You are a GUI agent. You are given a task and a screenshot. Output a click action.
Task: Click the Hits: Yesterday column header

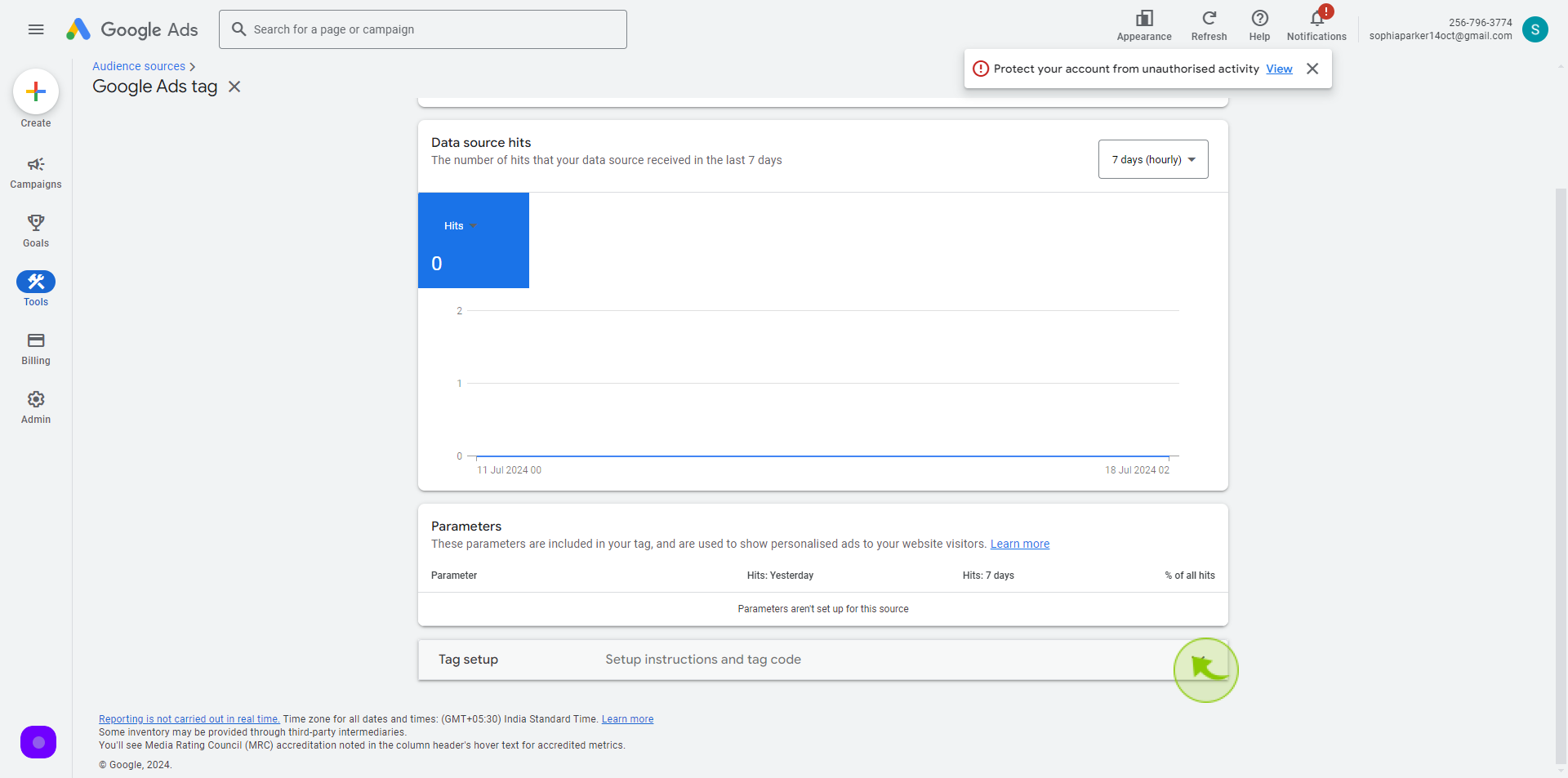click(x=780, y=576)
